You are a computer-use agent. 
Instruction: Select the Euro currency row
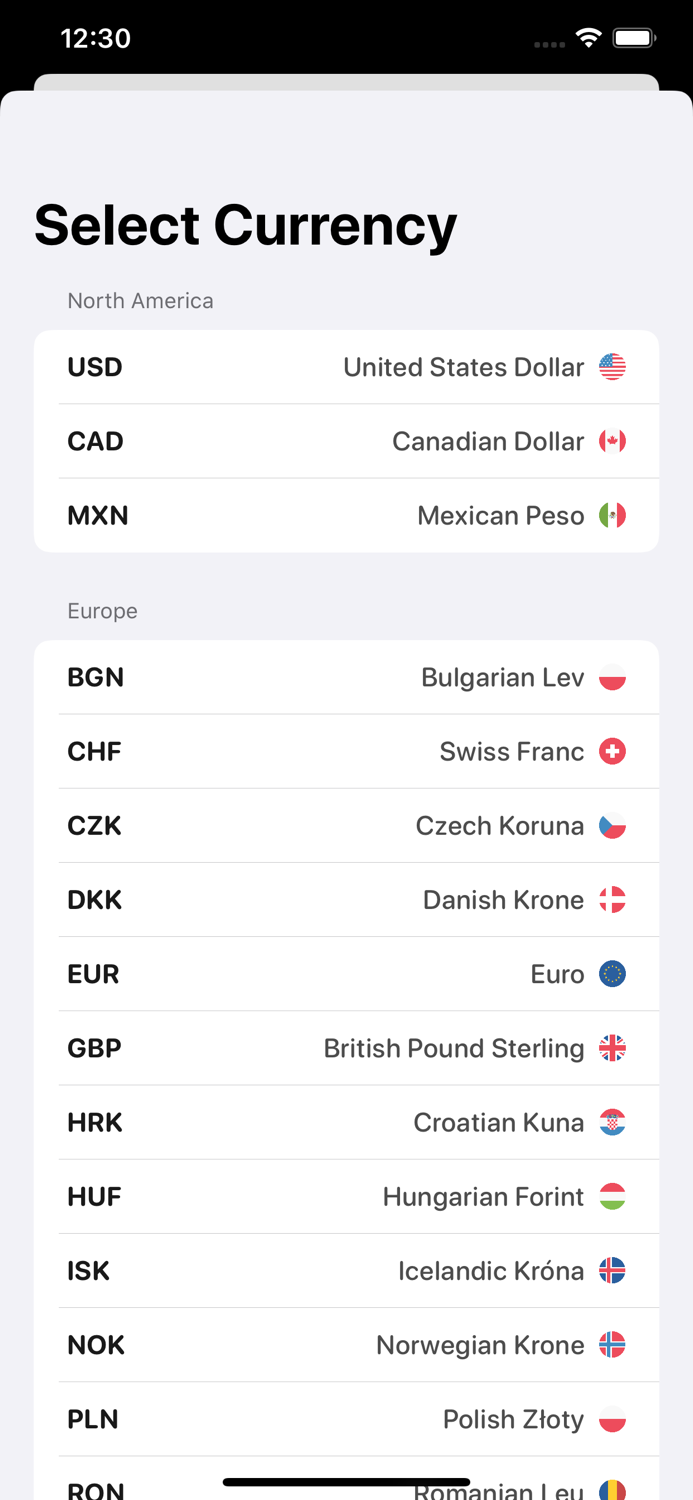[x=346, y=973]
